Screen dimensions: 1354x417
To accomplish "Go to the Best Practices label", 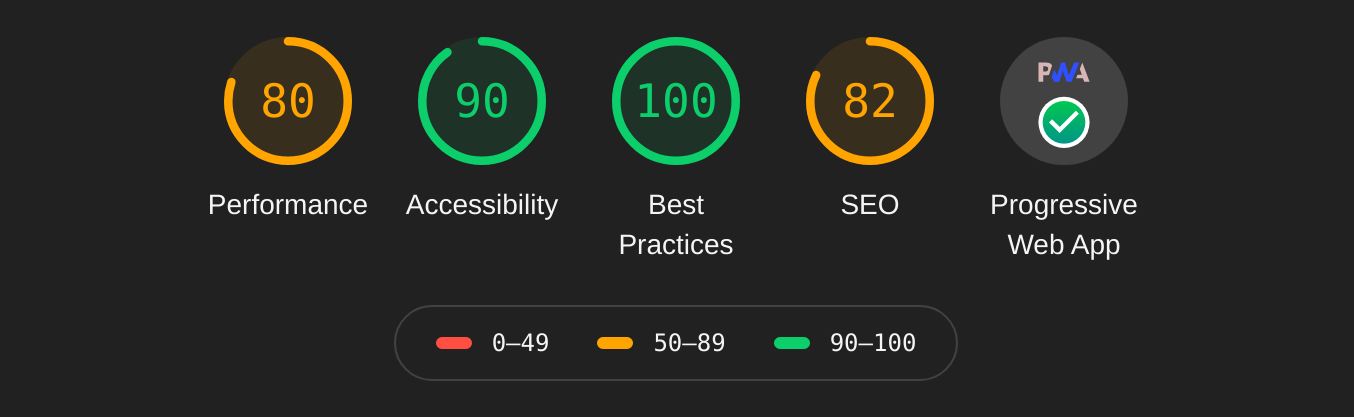I will pos(676,225).
